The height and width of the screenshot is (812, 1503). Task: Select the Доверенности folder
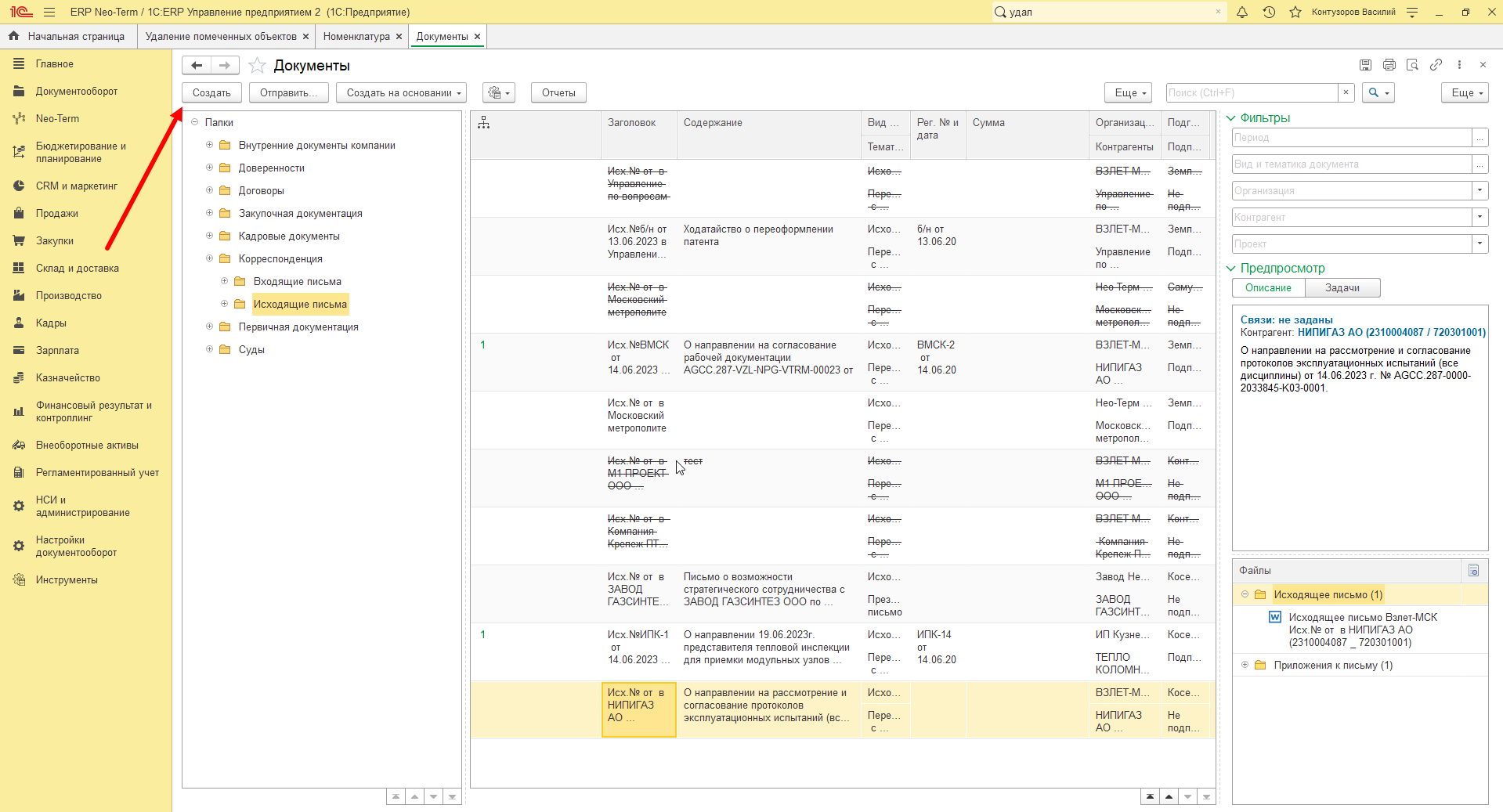(271, 168)
